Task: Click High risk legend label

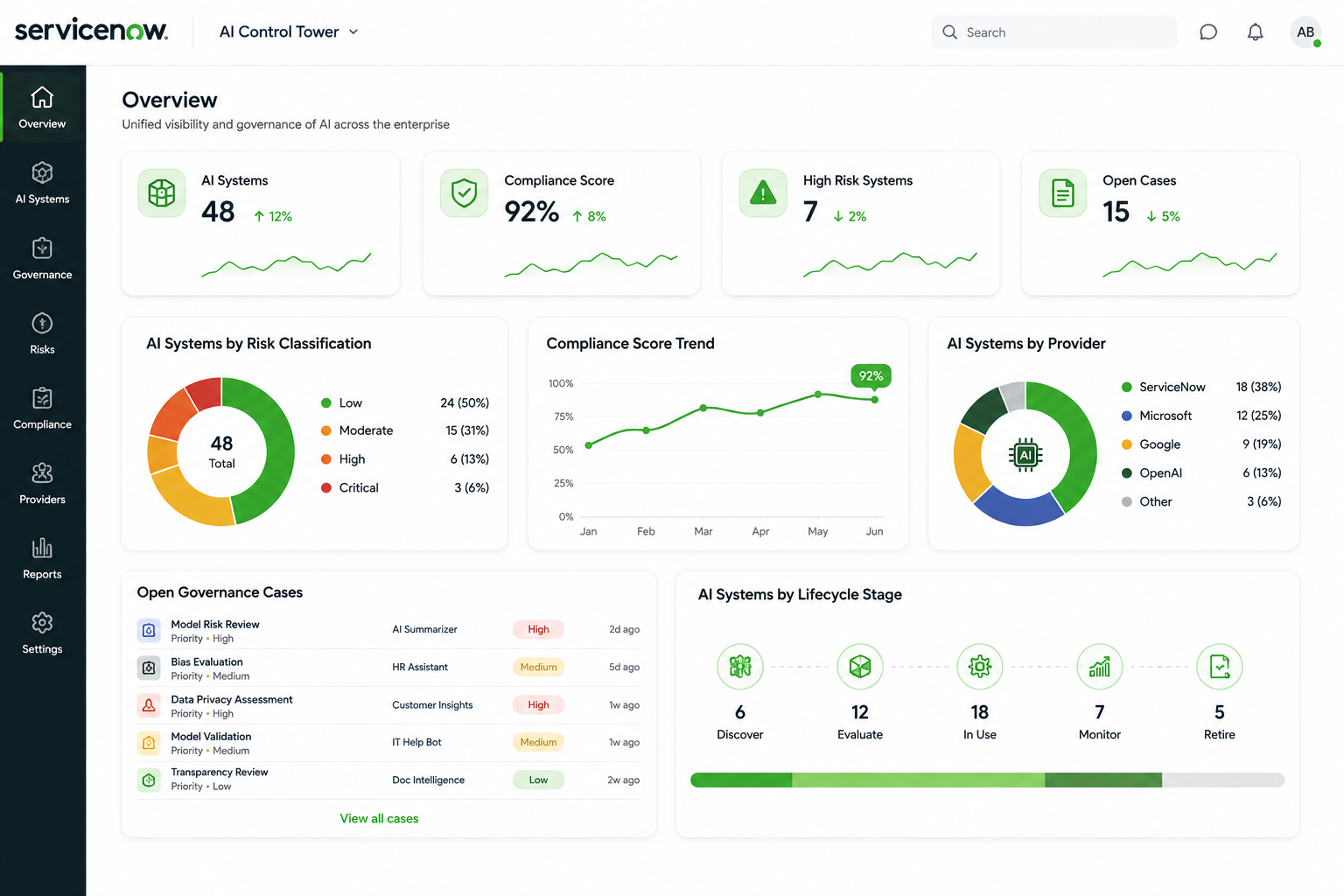Action: click(352, 459)
